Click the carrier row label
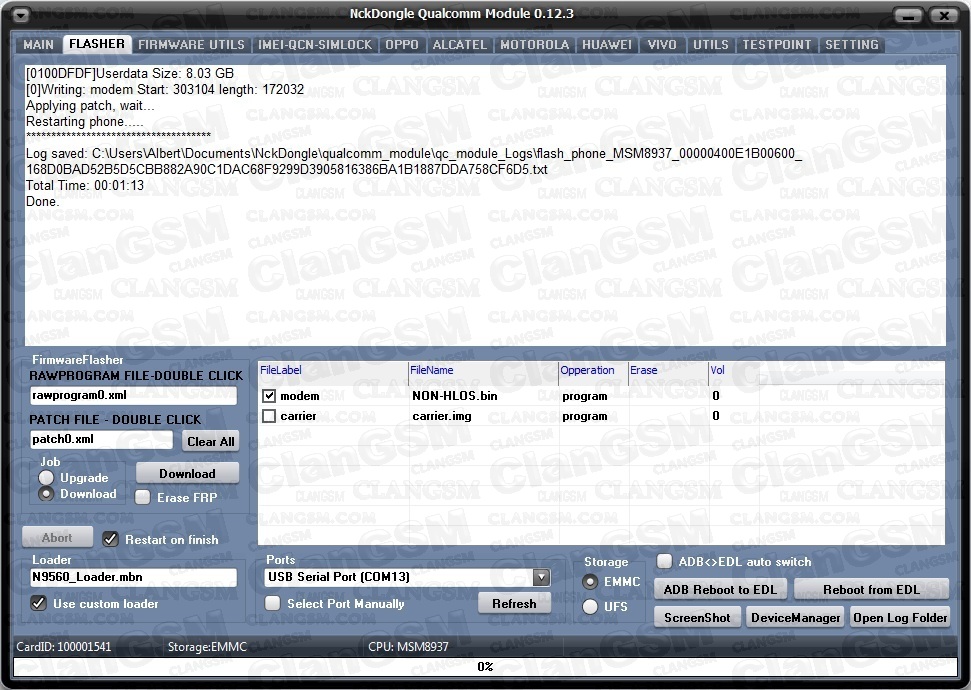 [298, 416]
